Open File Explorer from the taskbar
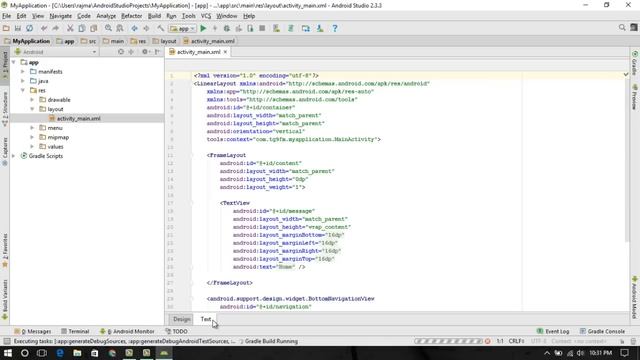 pos(77,353)
